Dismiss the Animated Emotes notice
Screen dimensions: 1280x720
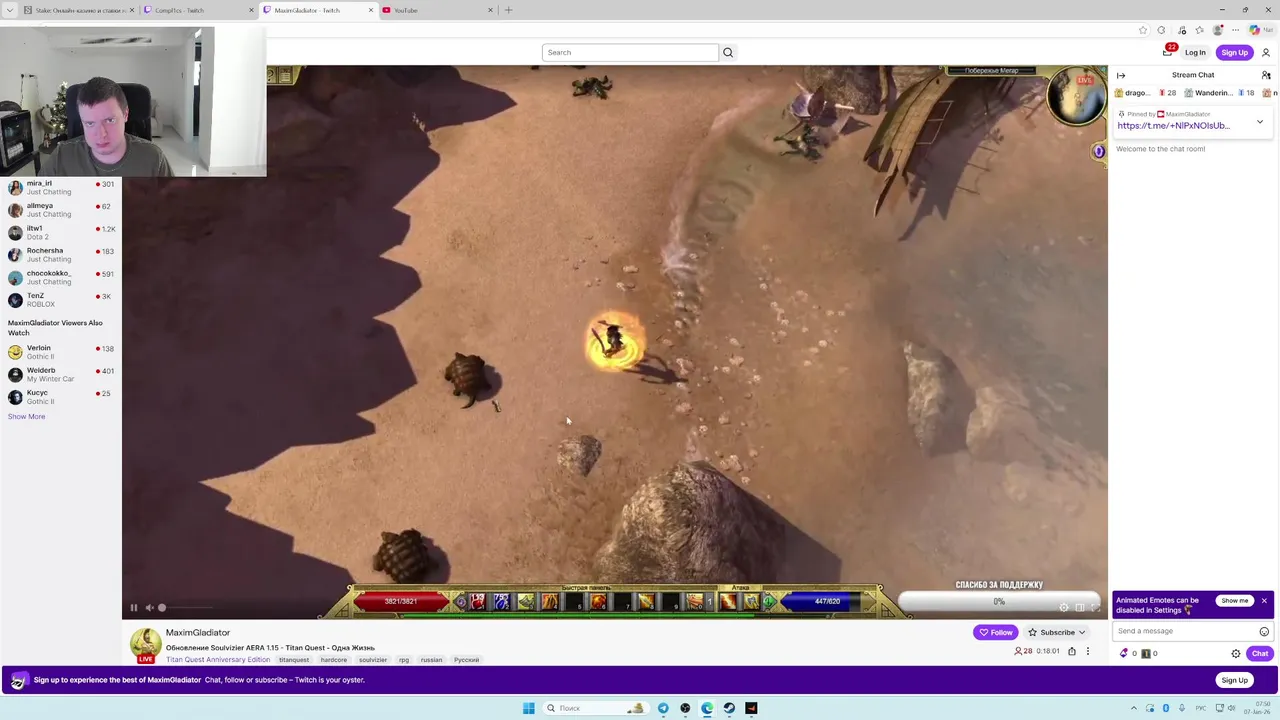pyautogui.click(x=1264, y=601)
